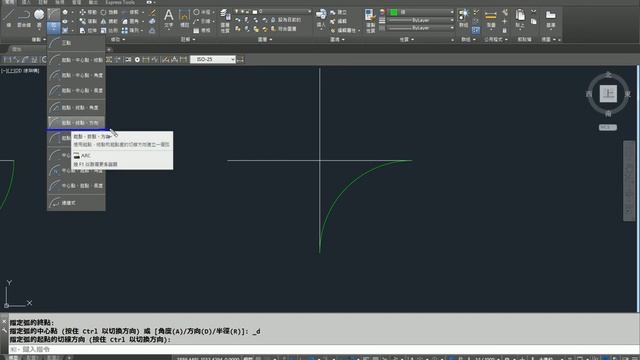The image size is (640, 360).
Task: Close the command line window
Action: coord(4,322)
